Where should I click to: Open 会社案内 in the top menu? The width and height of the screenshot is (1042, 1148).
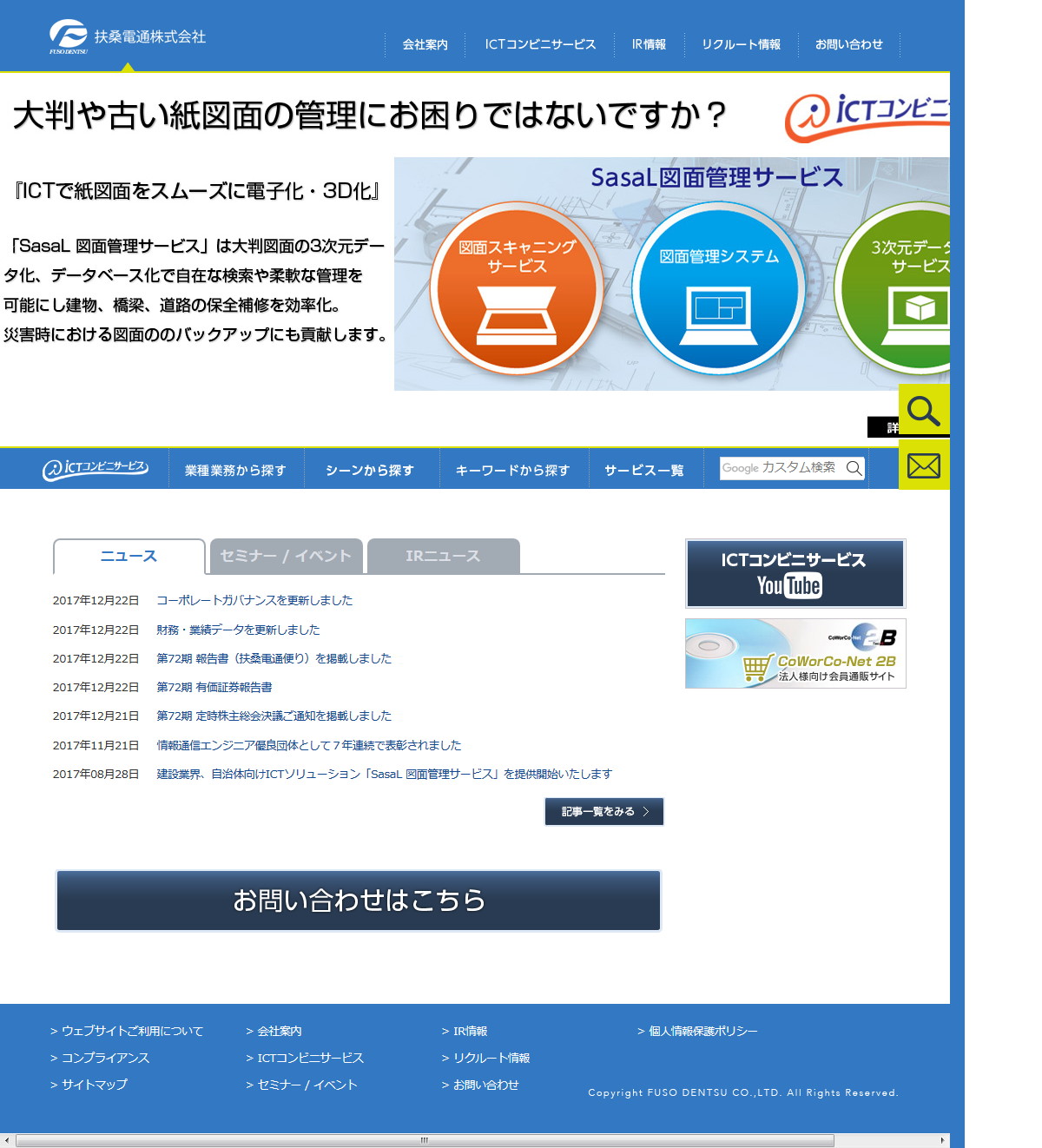tap(425, 44)
